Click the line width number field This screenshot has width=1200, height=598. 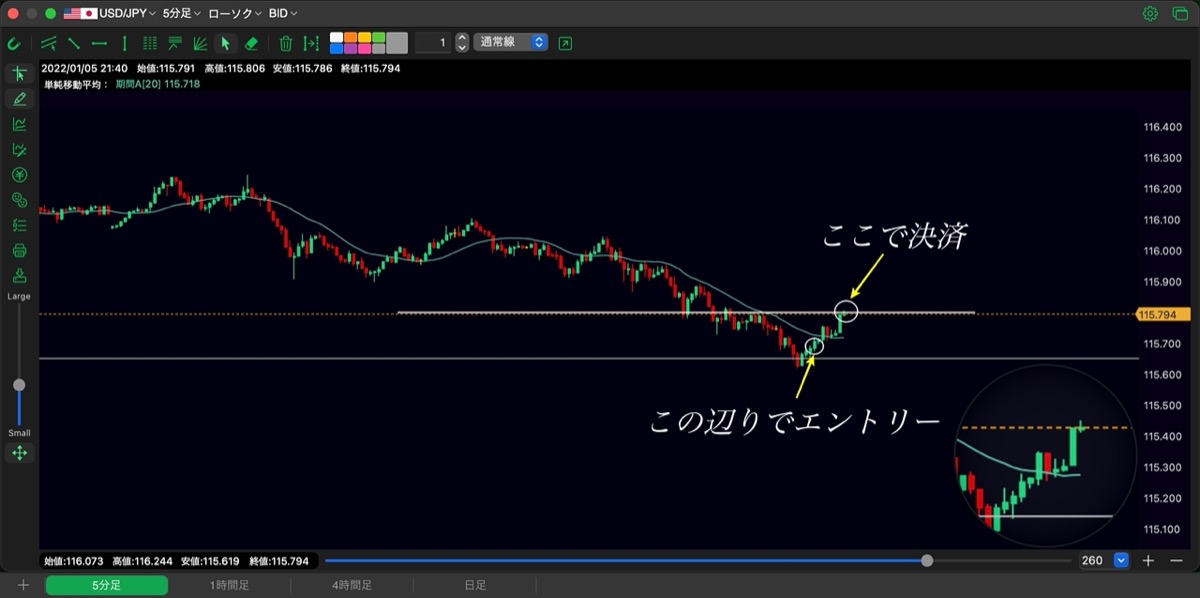tap(433, 43)
